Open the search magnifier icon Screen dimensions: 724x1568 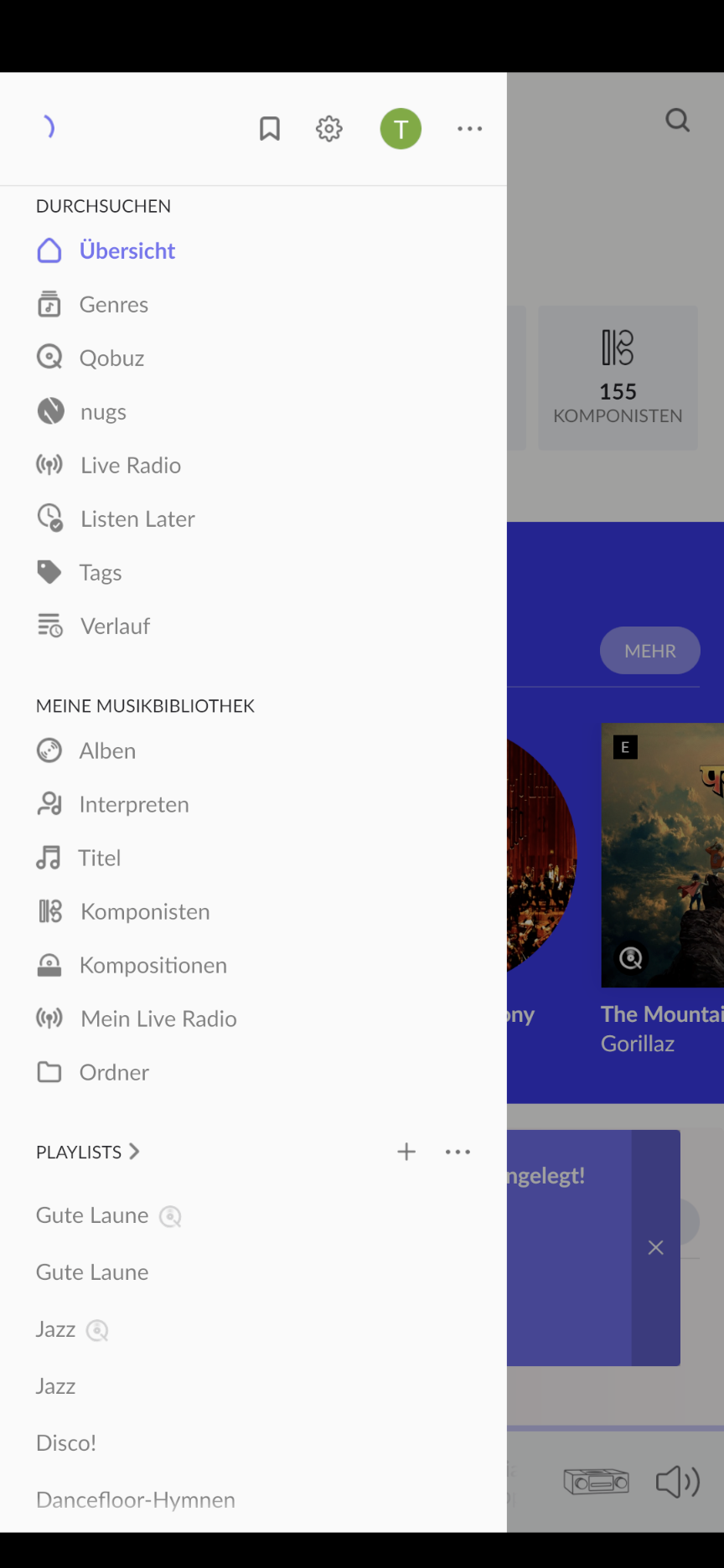pyautogui.click(x=677, y=121)
